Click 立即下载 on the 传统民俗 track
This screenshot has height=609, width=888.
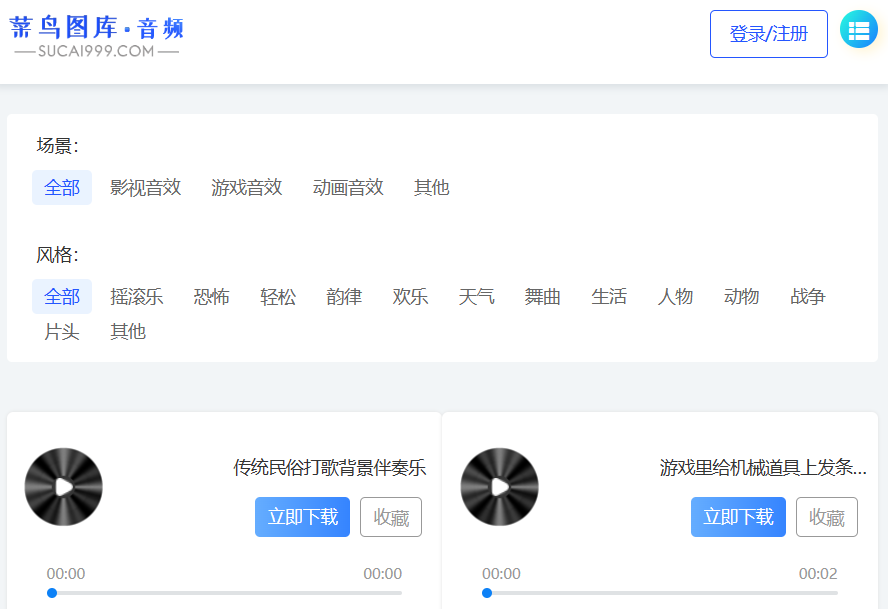point(302,517)
